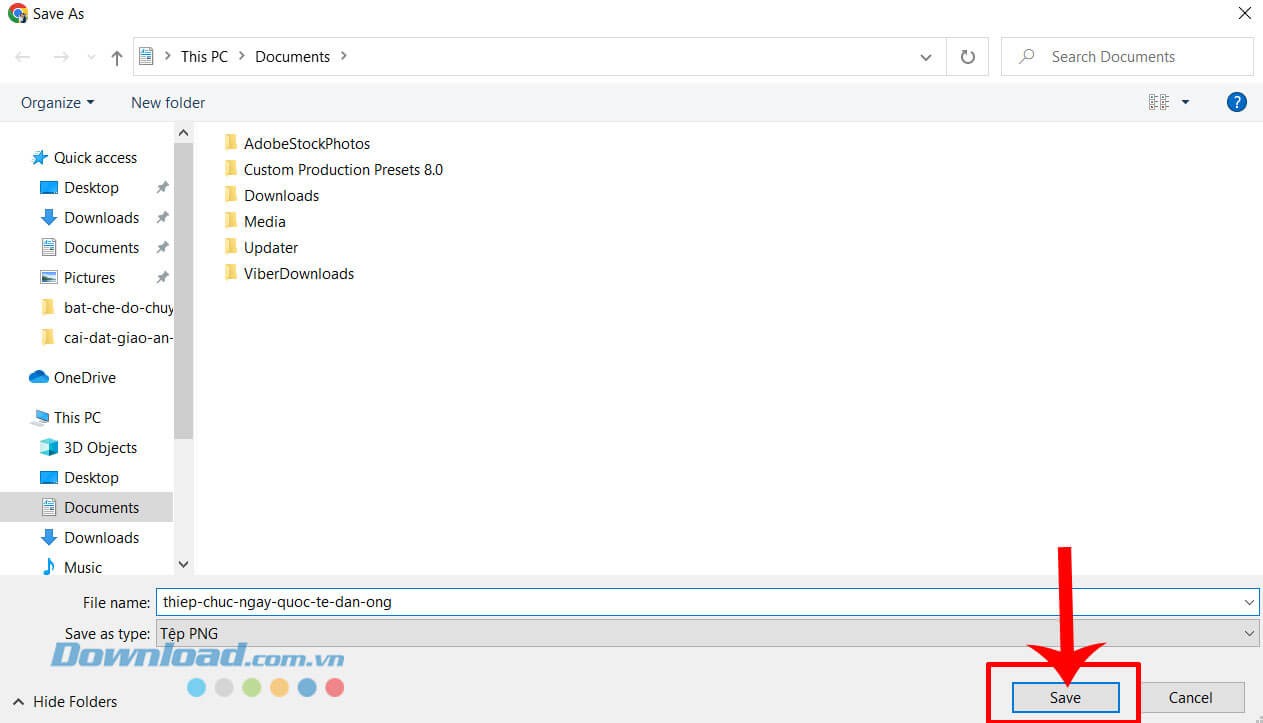Expand the address bar history dropdown
The image size is (1263, 723).
[x=926, y=57]
